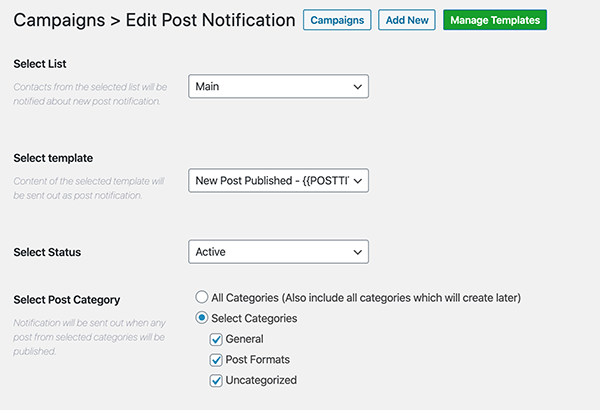Screen dimensions: 600x410
Task: Choose the Select Categories radio button
Action: (x=202, y=318)
